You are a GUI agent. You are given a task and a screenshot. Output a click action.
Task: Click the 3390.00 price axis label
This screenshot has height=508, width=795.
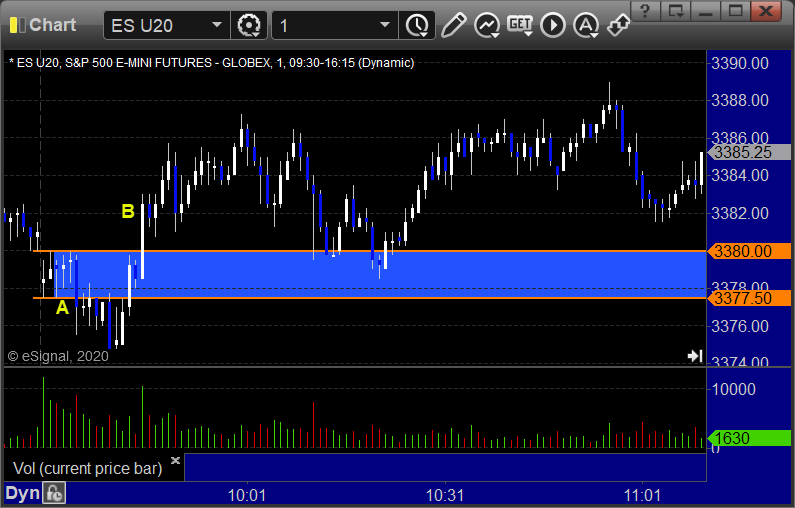coord(740,63)
